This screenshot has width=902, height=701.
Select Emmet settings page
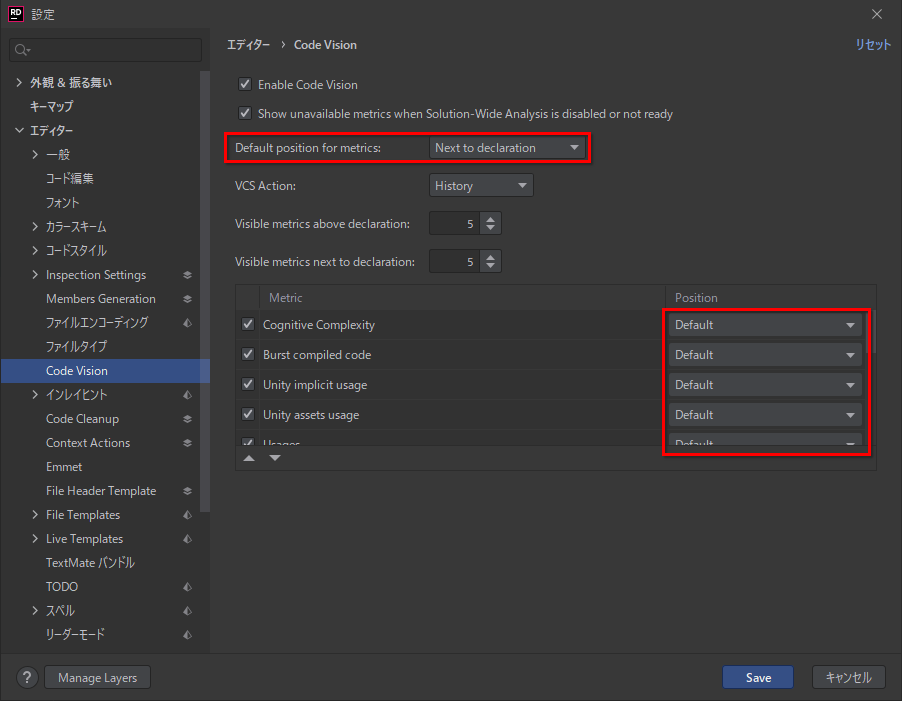pos(64,467)
